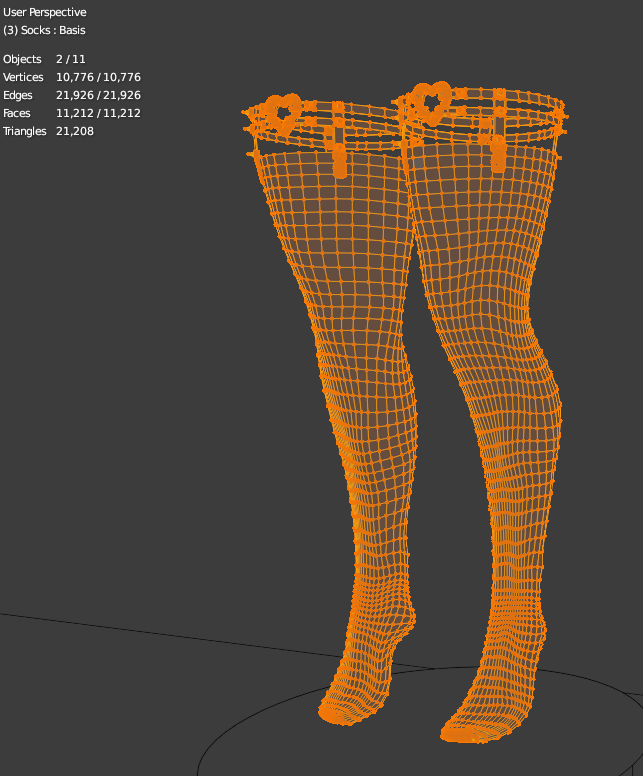Viewport: 643px width, 776px height.
Task: Click the garter clip on the left sock
Action: tap(340, 159)
